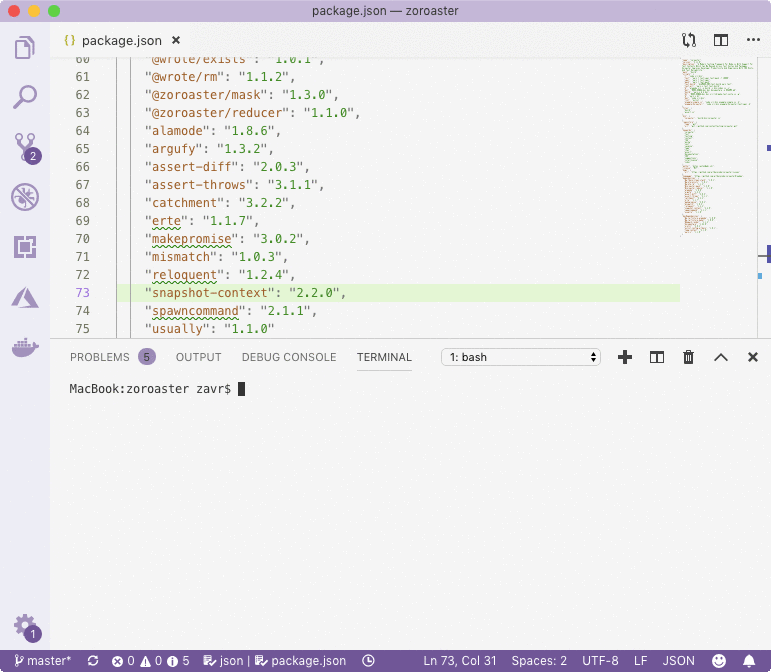Click the "spawncommand" dependency text
The height and width of the screenshot is (672, 771).
(x=195, y=311)
